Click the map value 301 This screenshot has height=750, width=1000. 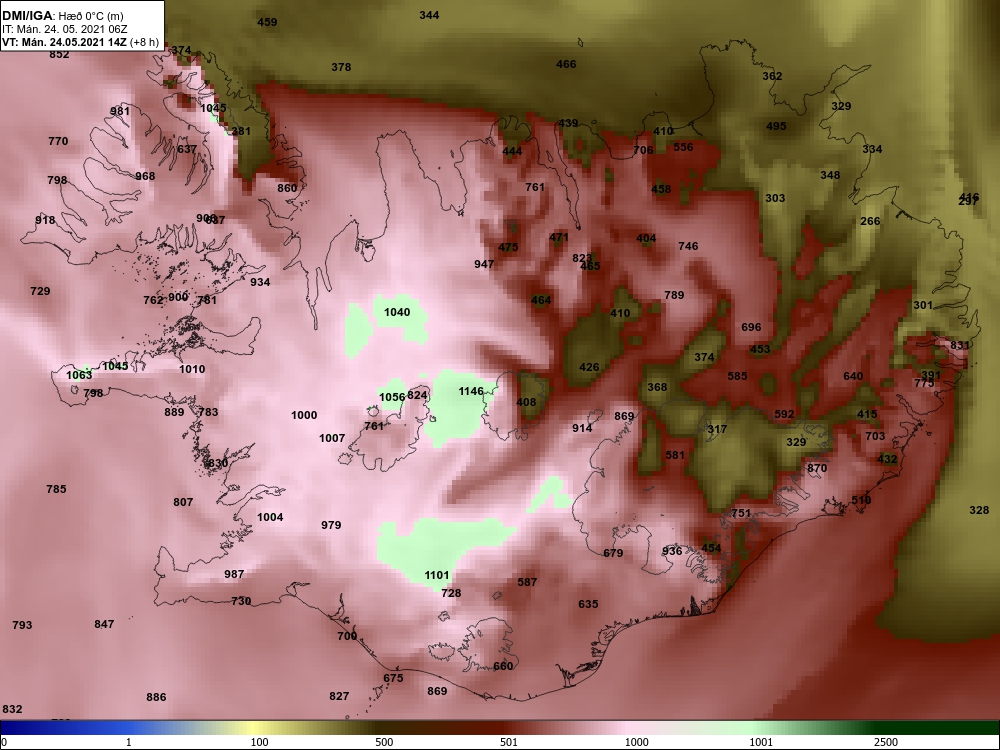click(x=923, y=305)
